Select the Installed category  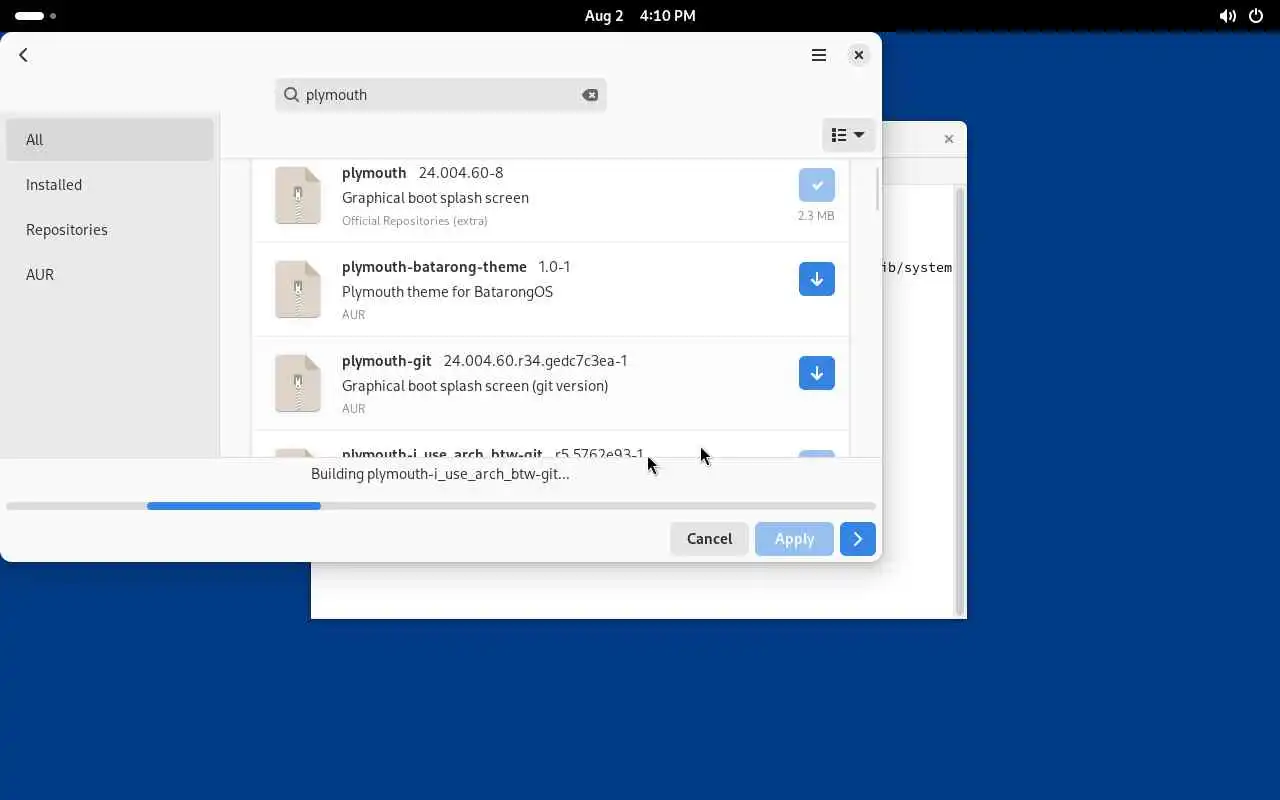pos(110,184)
